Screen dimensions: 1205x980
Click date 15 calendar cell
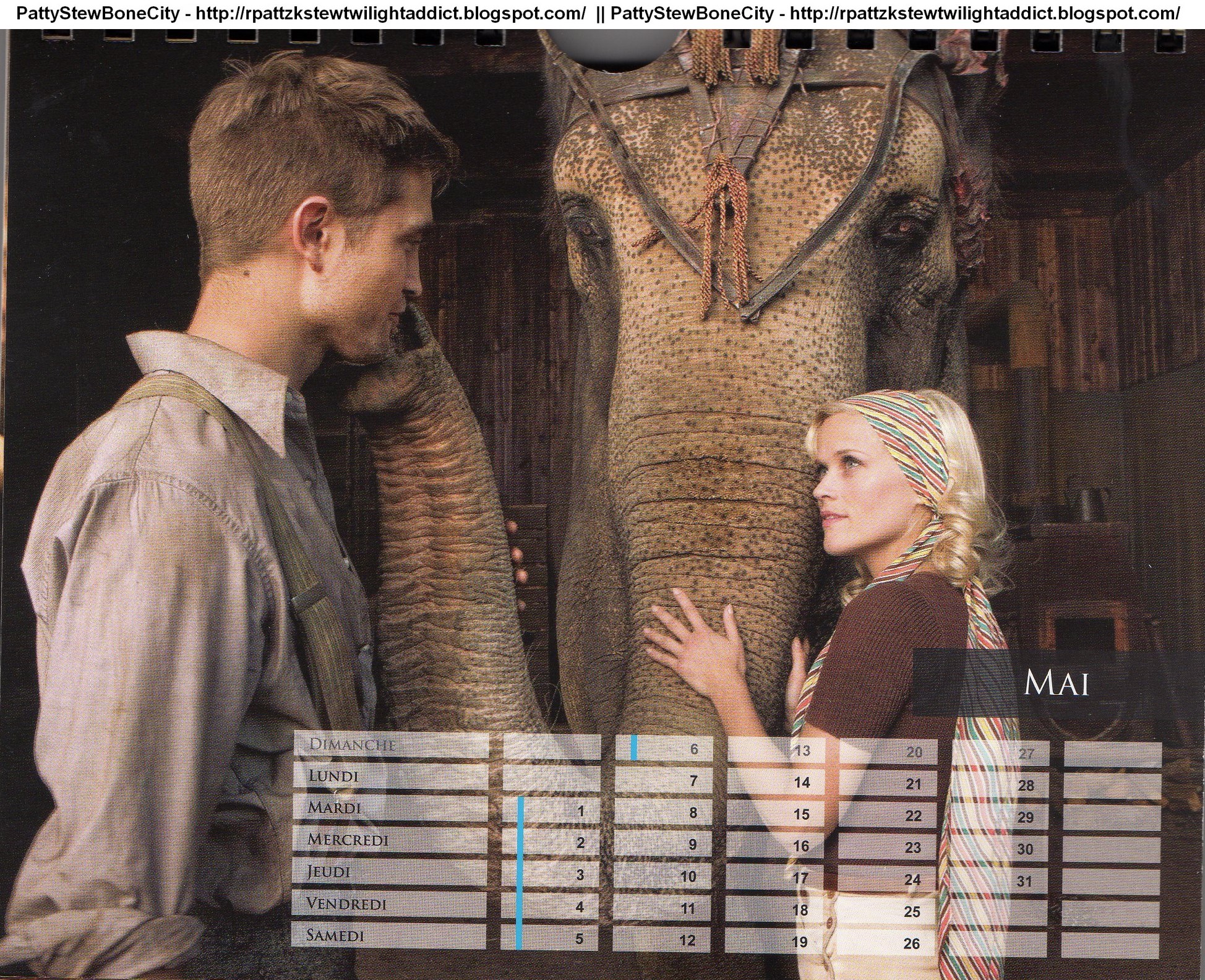click(x=801, y=815)
